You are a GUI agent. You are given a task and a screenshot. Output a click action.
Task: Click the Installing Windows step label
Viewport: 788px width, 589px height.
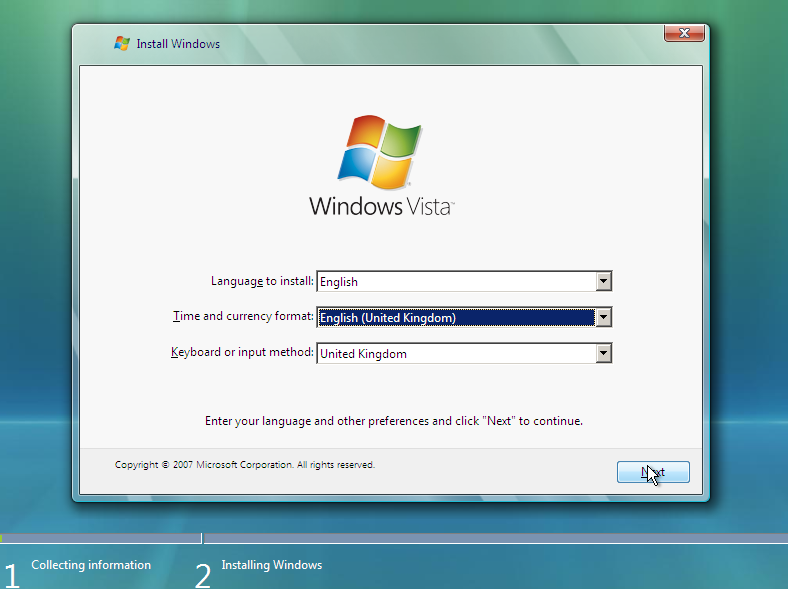pyautogui.click(x=272, y=565)
